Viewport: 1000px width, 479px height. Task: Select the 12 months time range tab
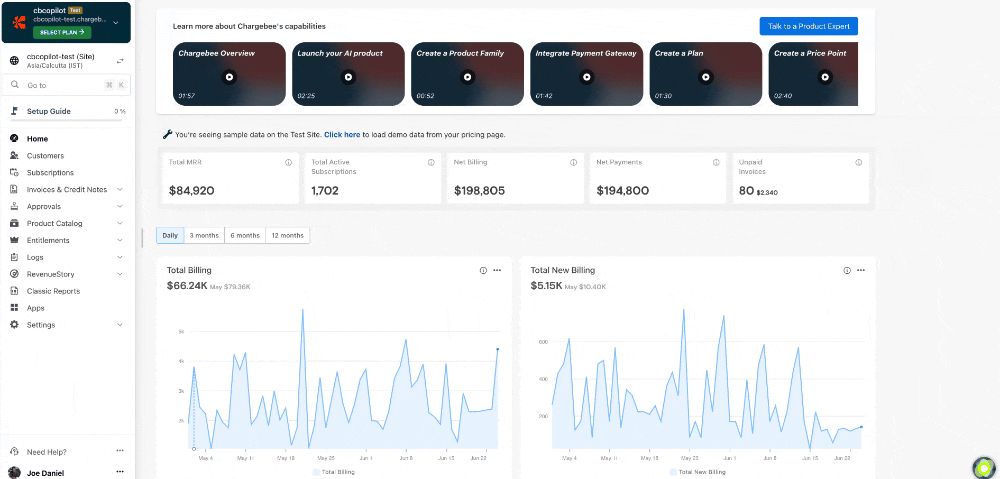tap(288, 235)
